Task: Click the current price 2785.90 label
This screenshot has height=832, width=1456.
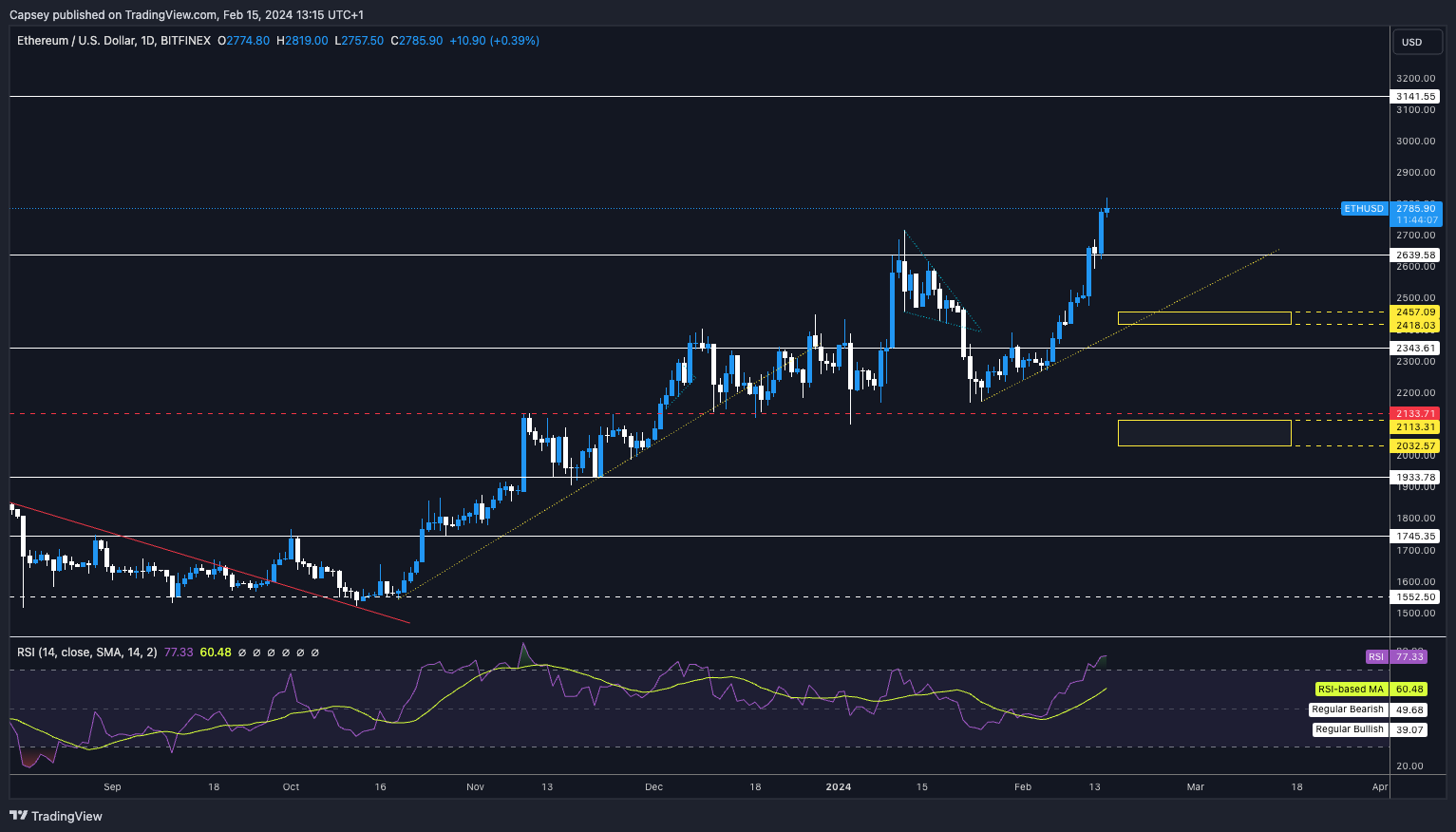Action: pyautogui.click(x=1415, y=208)
